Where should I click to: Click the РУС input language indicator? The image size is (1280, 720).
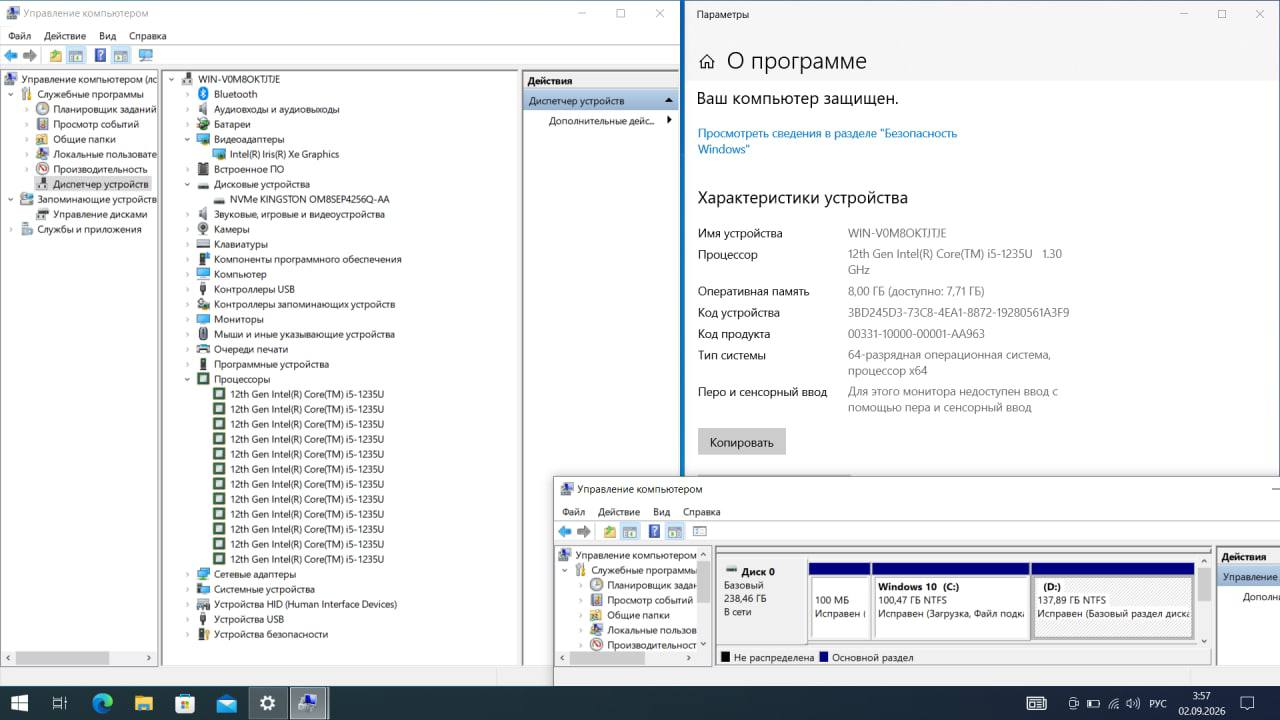tap(1158, 703)
